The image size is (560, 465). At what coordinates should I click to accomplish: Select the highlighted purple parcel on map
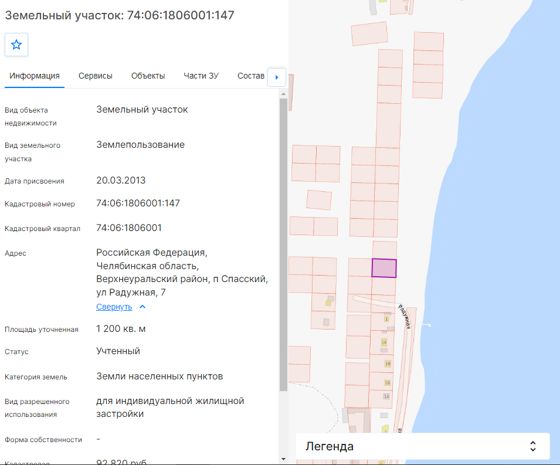384,268
